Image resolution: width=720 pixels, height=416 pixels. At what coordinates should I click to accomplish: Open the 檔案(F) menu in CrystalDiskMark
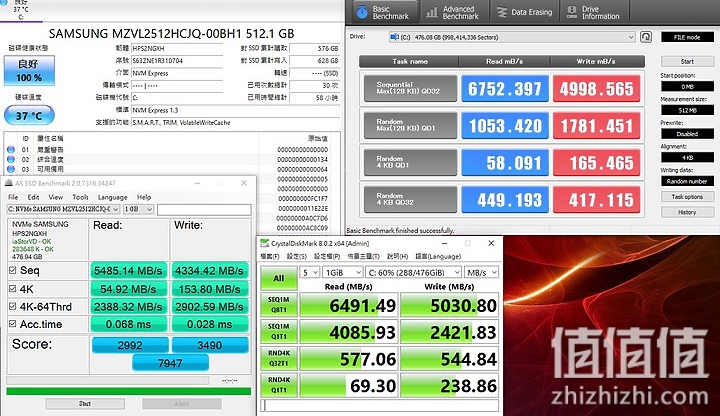(x=270, y=256)
